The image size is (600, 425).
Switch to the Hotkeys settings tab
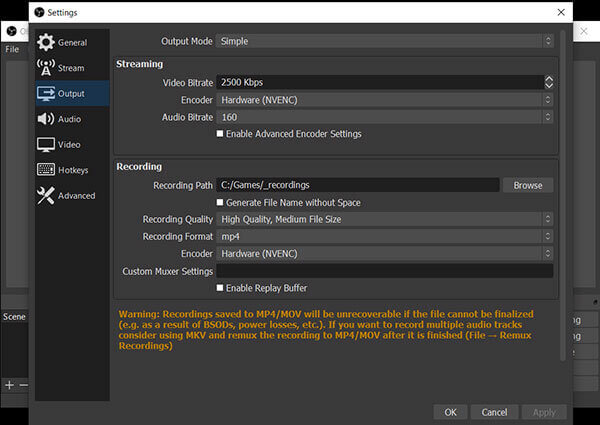[x=72, y=170]
